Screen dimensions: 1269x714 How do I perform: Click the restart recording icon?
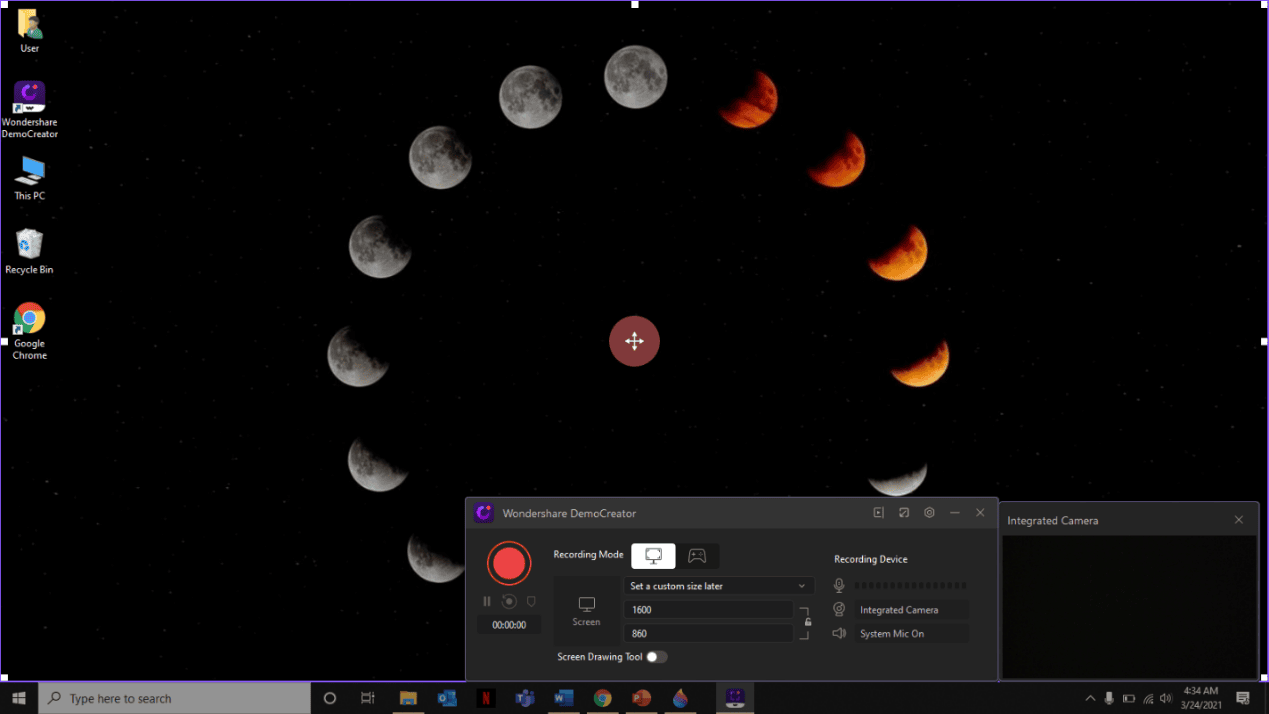click(509, 601)
